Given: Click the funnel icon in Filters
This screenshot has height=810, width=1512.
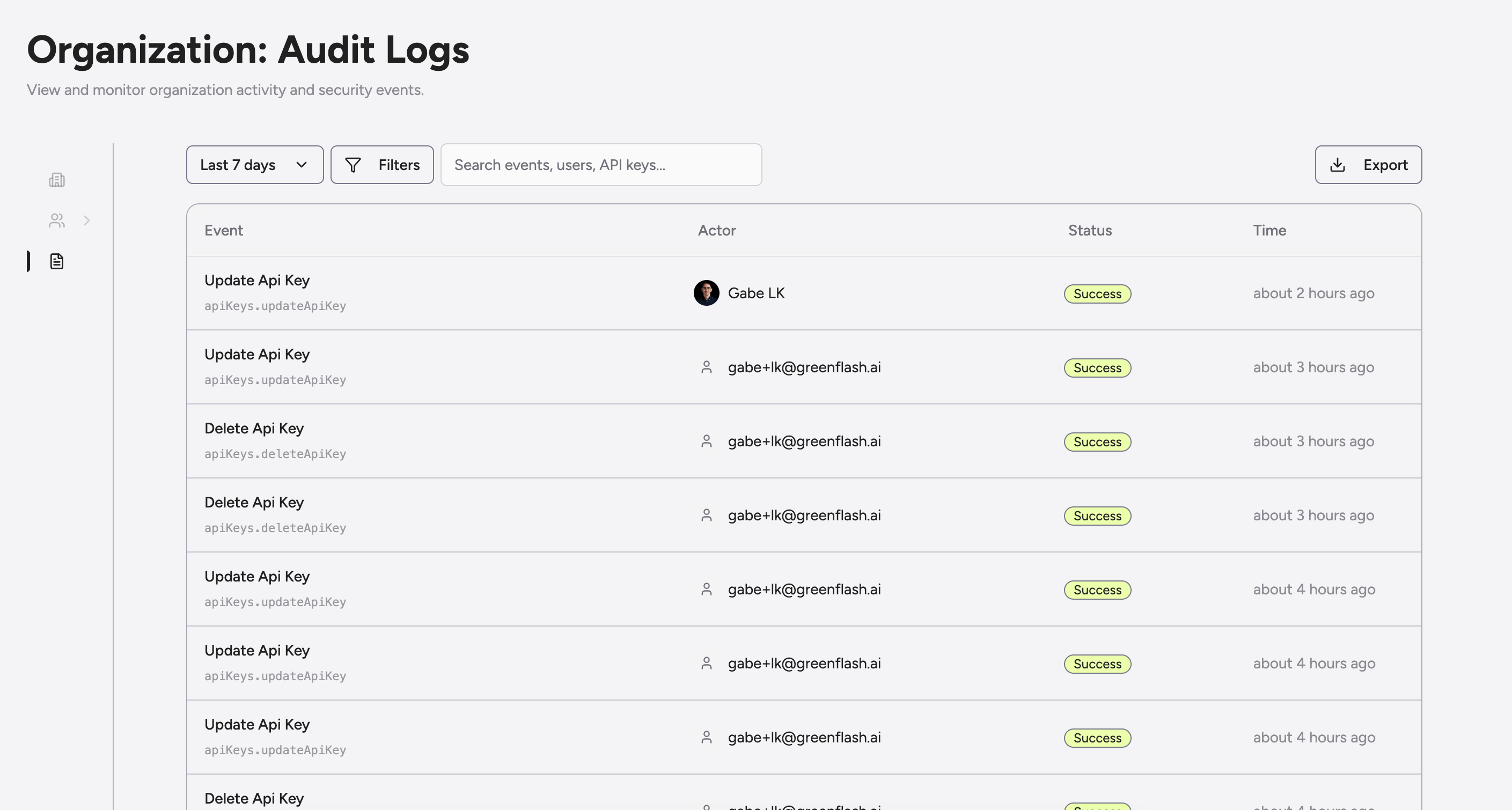Looking at the screenshot, I should click(x=353, y=165).
